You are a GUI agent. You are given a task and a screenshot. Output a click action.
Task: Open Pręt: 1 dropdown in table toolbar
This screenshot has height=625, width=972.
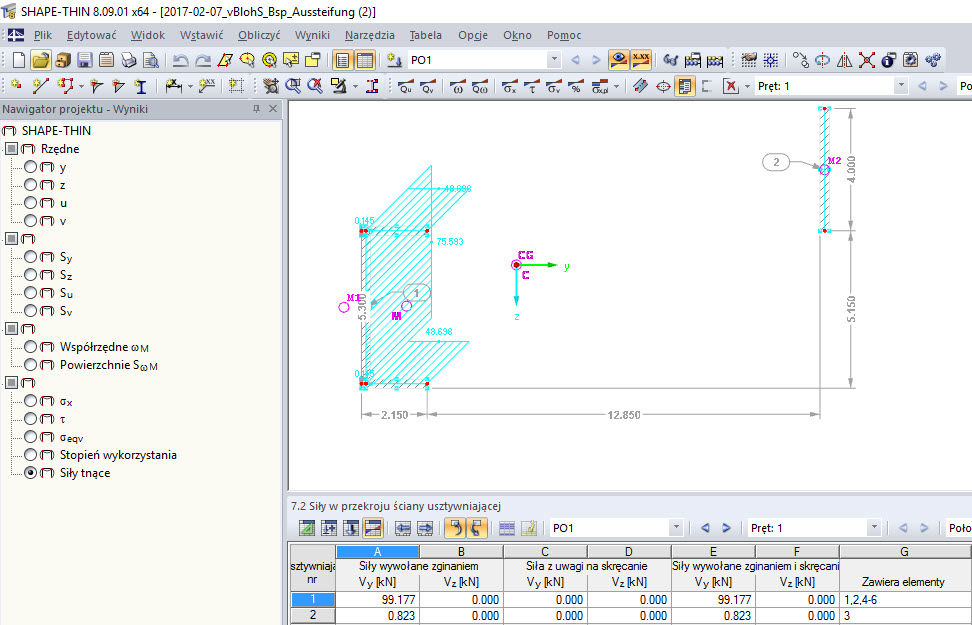click(x=873, y=528)
